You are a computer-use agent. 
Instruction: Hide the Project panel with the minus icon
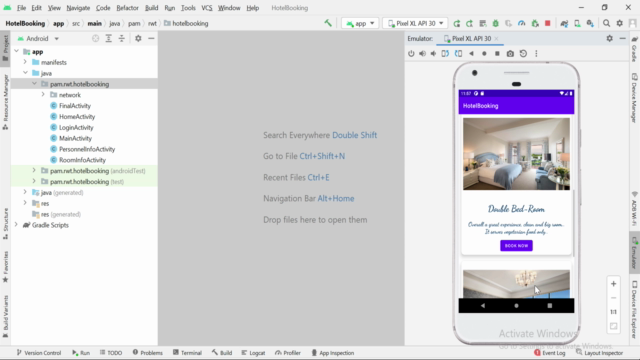pos(151,38)
